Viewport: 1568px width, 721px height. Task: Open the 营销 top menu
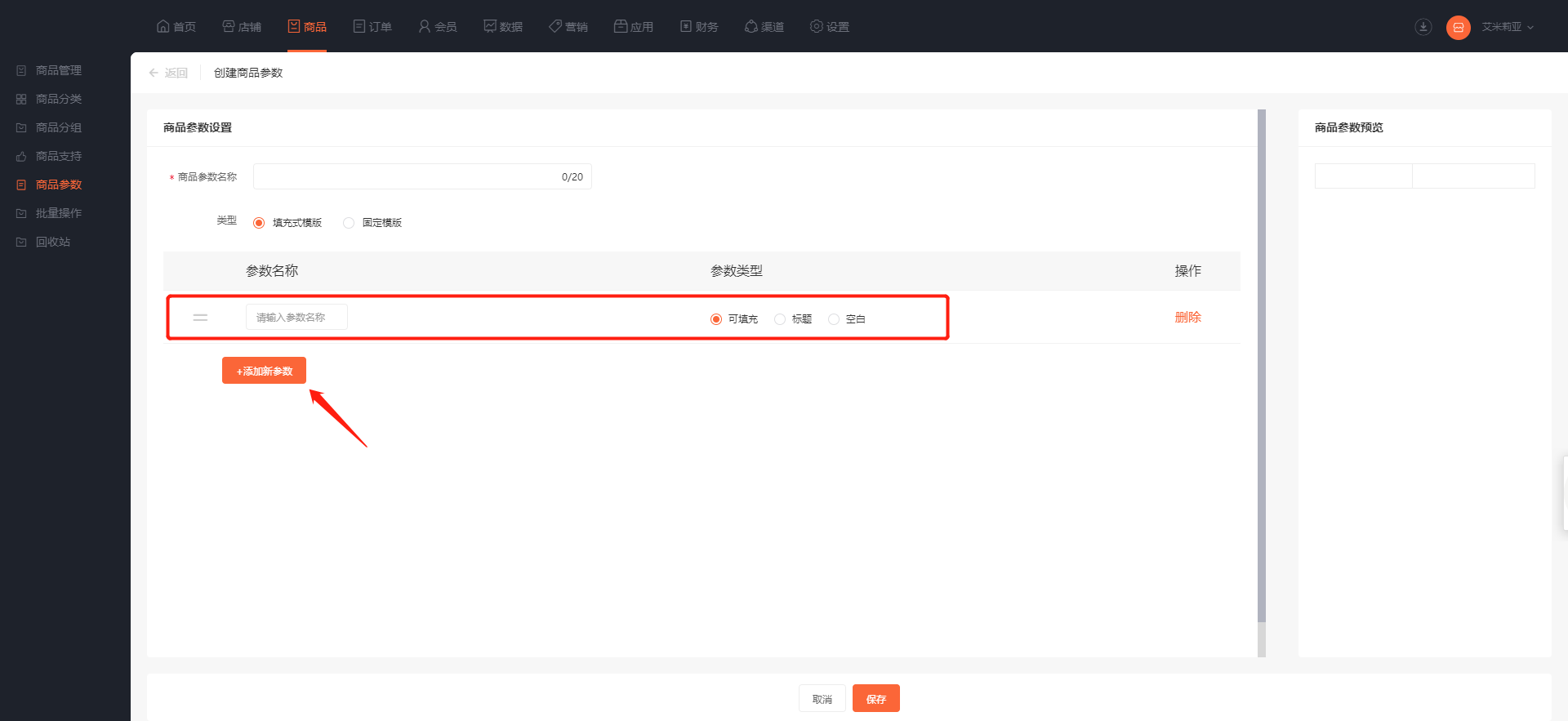568,26
